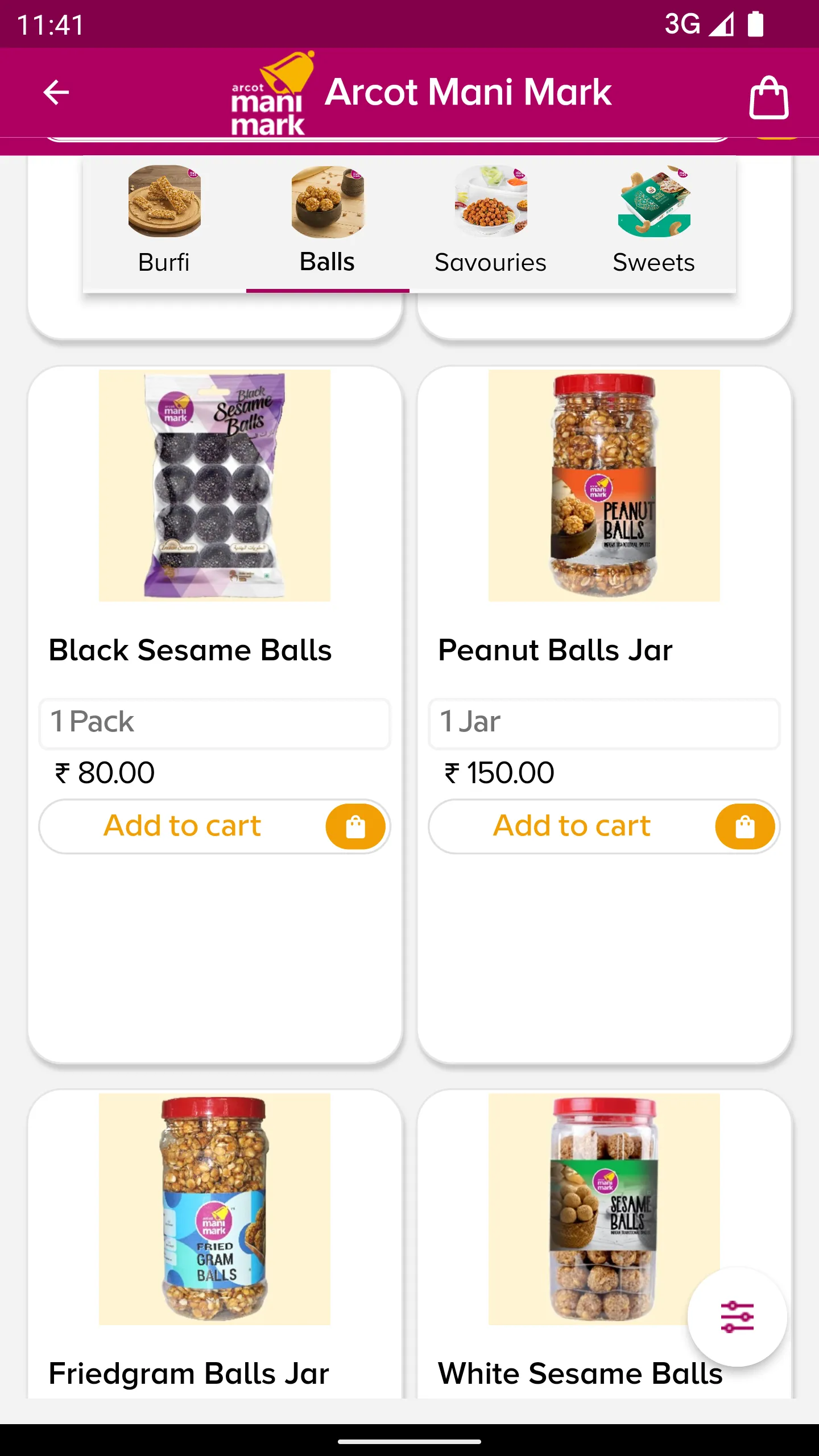Open Black Sesame Balls product image

point(214,485)
